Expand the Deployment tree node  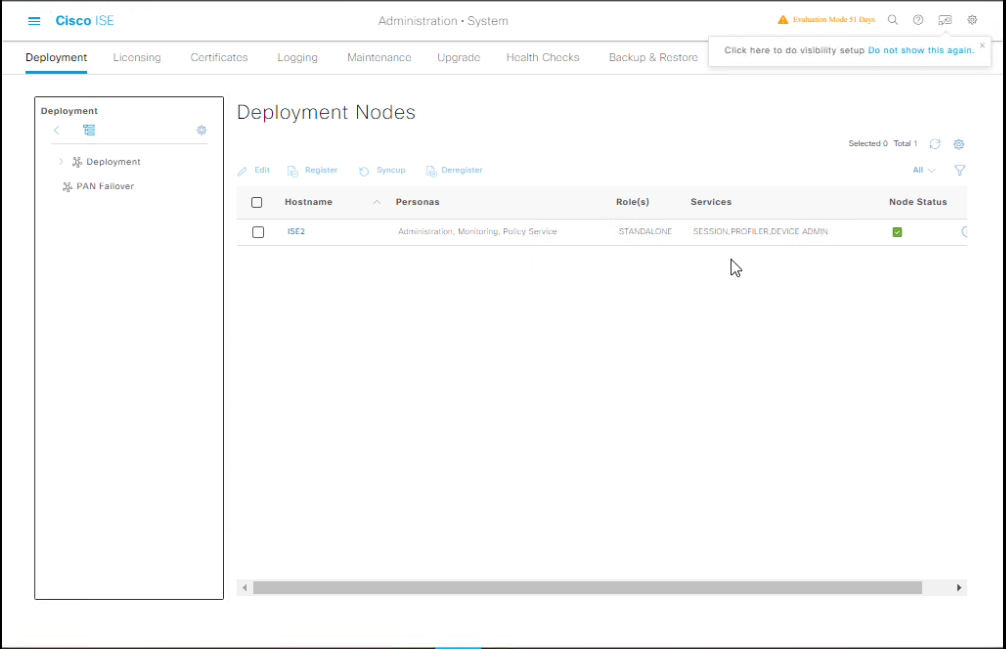61,161
